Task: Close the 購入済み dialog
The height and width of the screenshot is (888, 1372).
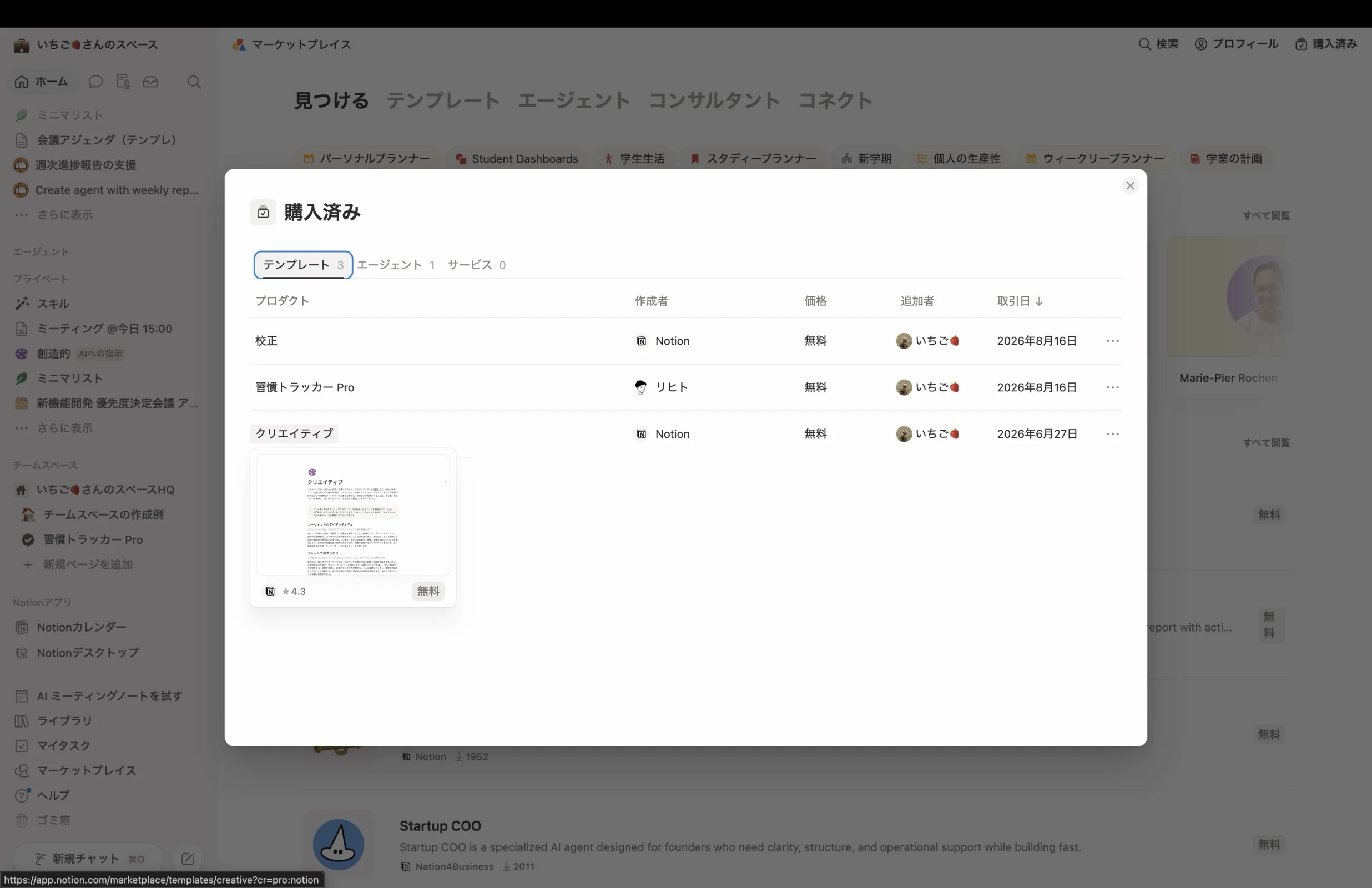Action: 1130,186
